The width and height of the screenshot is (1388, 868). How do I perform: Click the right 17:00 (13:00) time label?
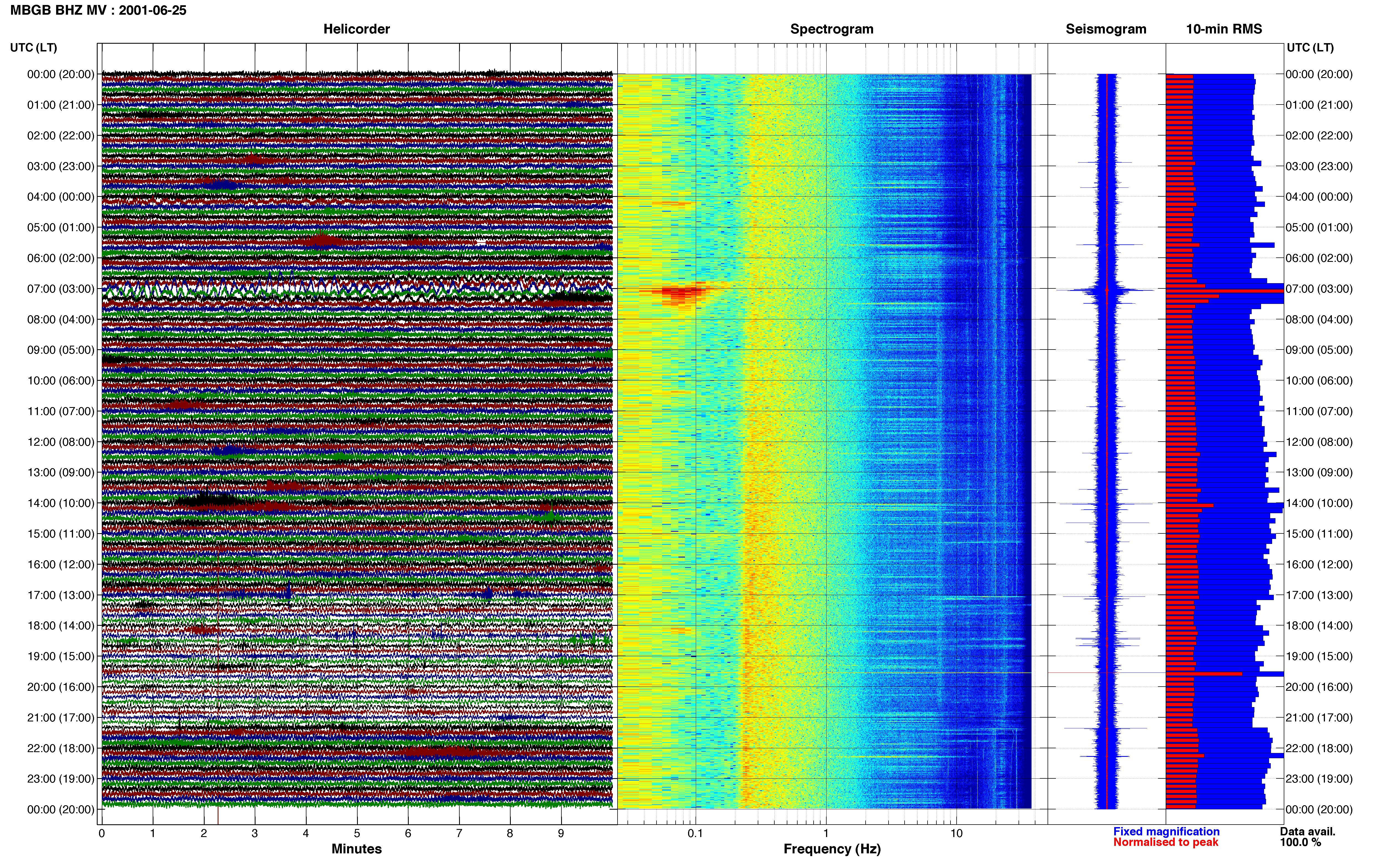pos(1319,595)
